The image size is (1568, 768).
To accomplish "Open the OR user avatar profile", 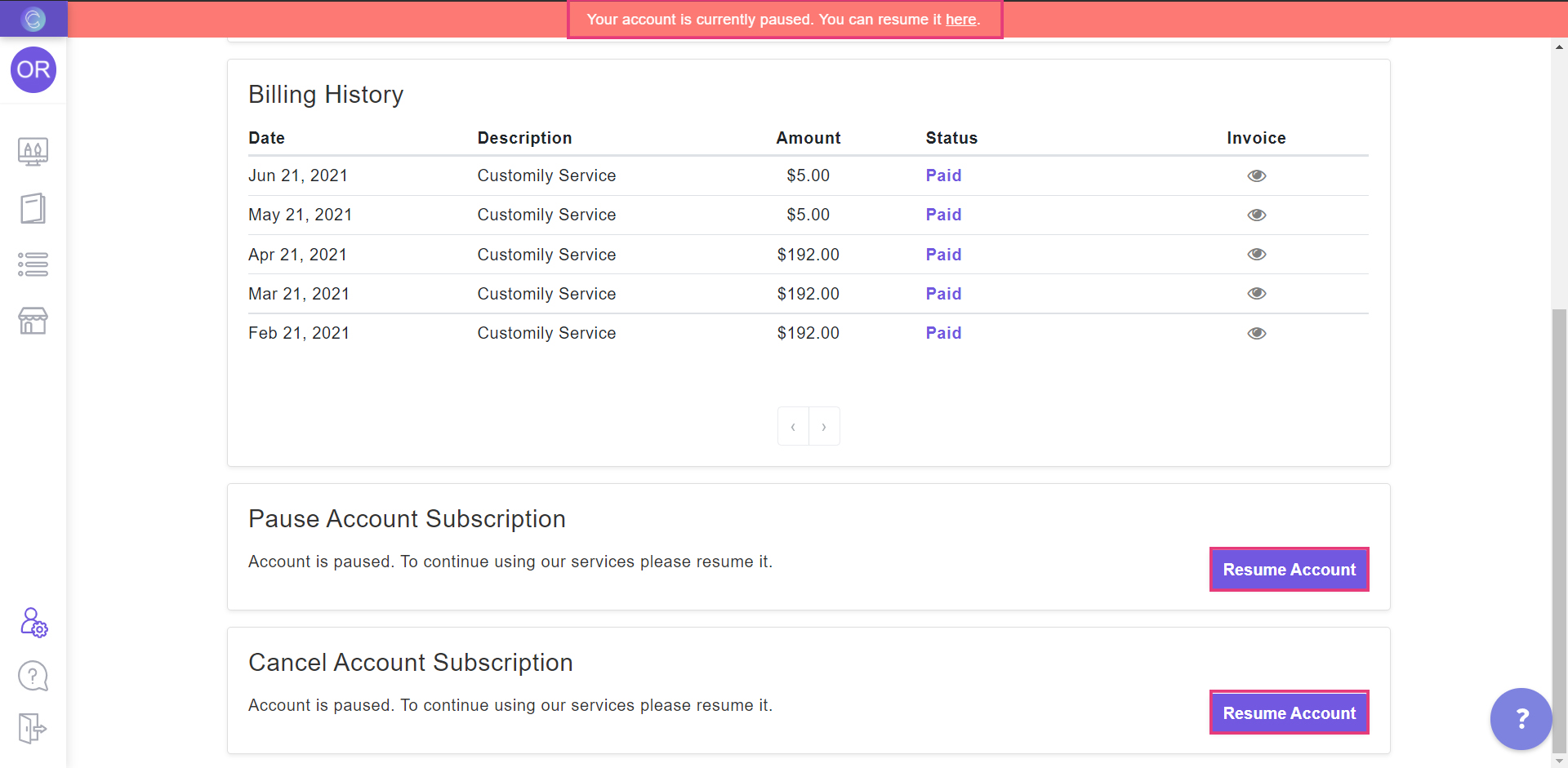I will 33,70.
